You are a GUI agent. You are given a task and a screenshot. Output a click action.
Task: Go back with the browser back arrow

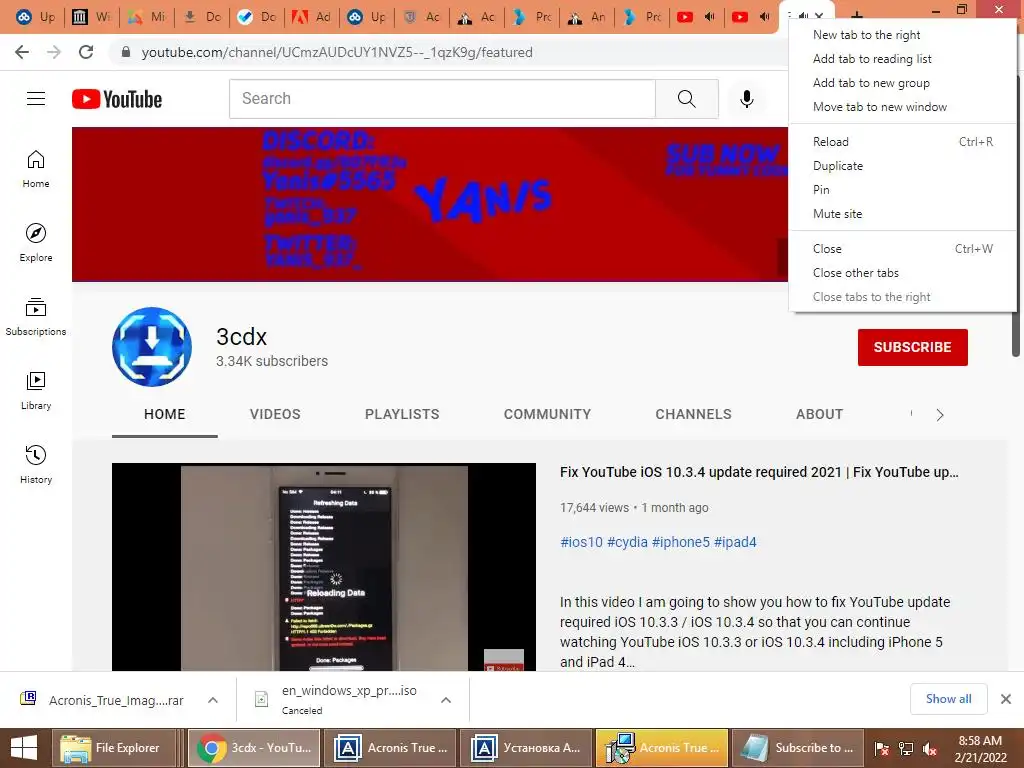[x=22, y=52]
